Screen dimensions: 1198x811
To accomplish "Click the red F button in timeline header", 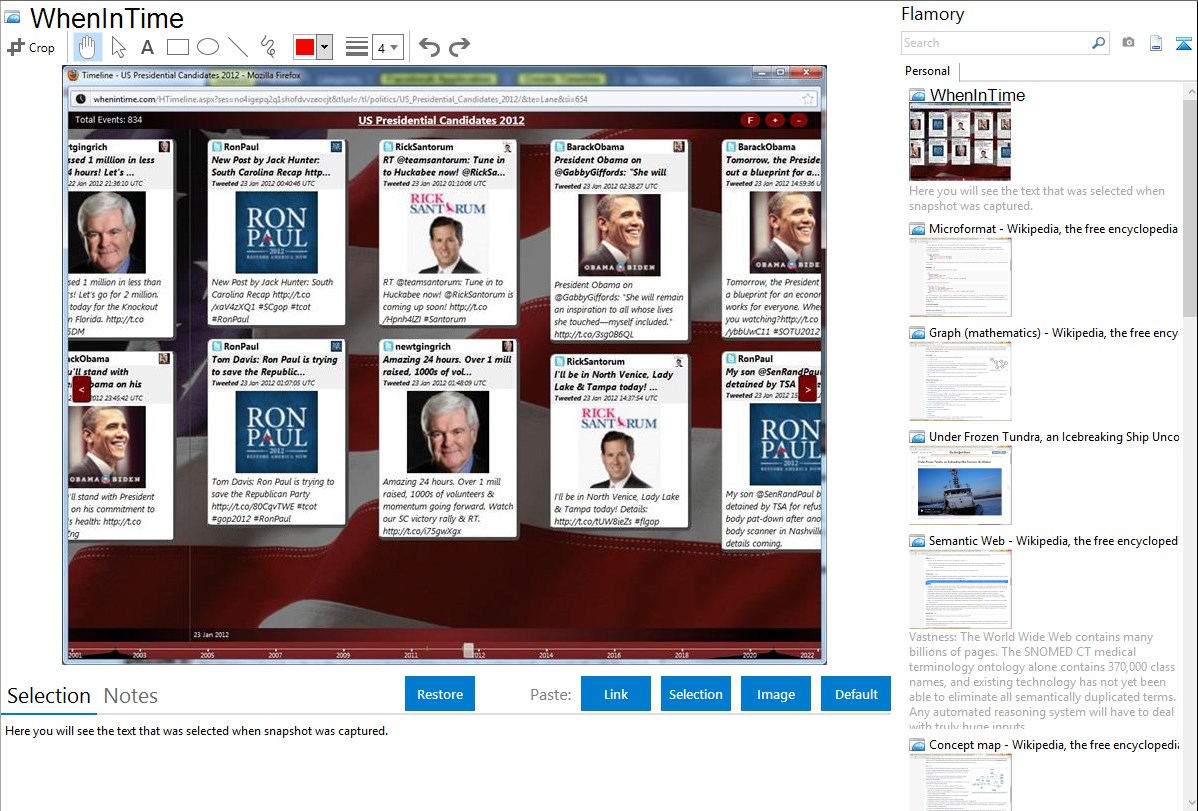I will (750, 121).
